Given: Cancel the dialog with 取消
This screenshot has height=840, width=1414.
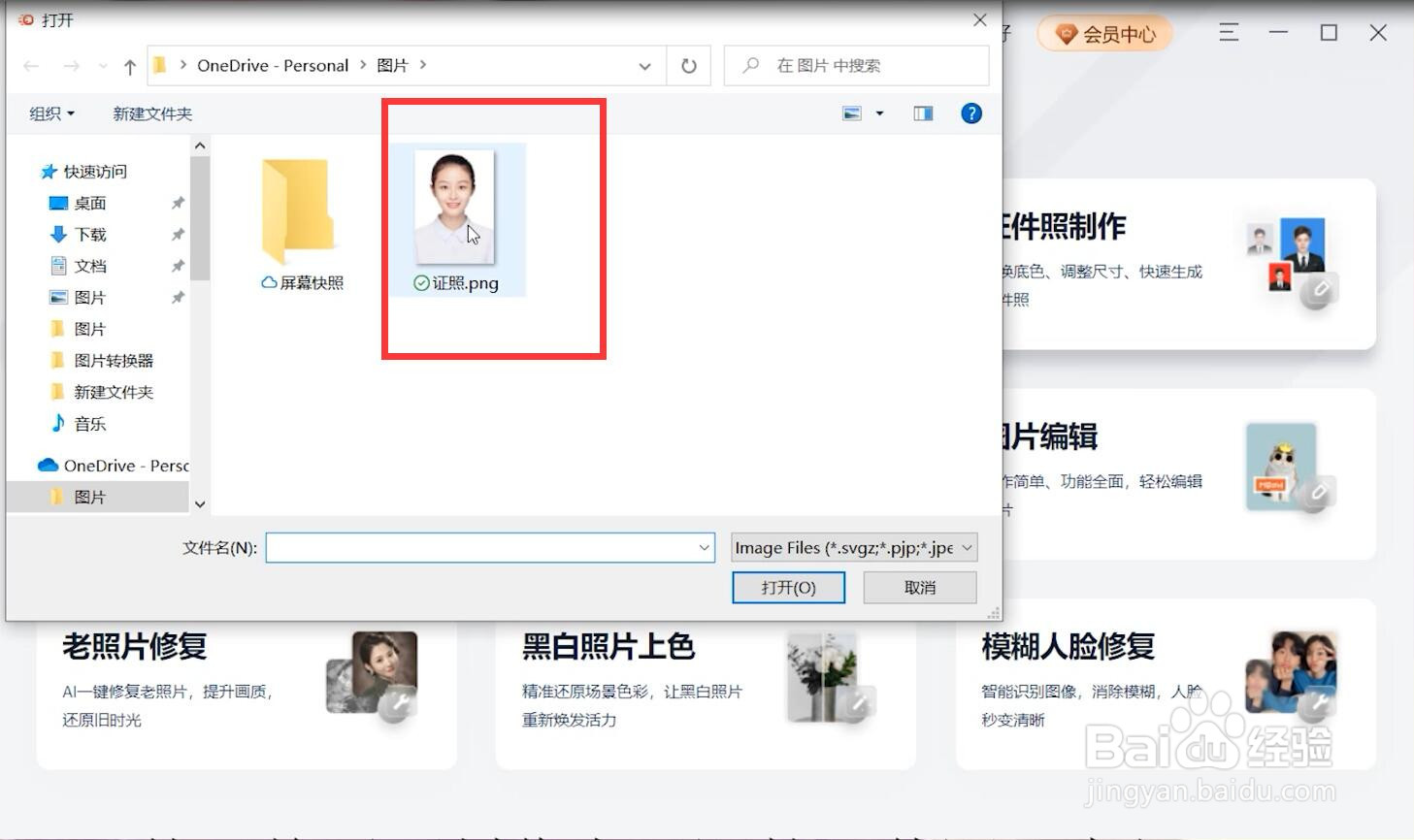Looking at the screenshot, I should tap(918, 587).
